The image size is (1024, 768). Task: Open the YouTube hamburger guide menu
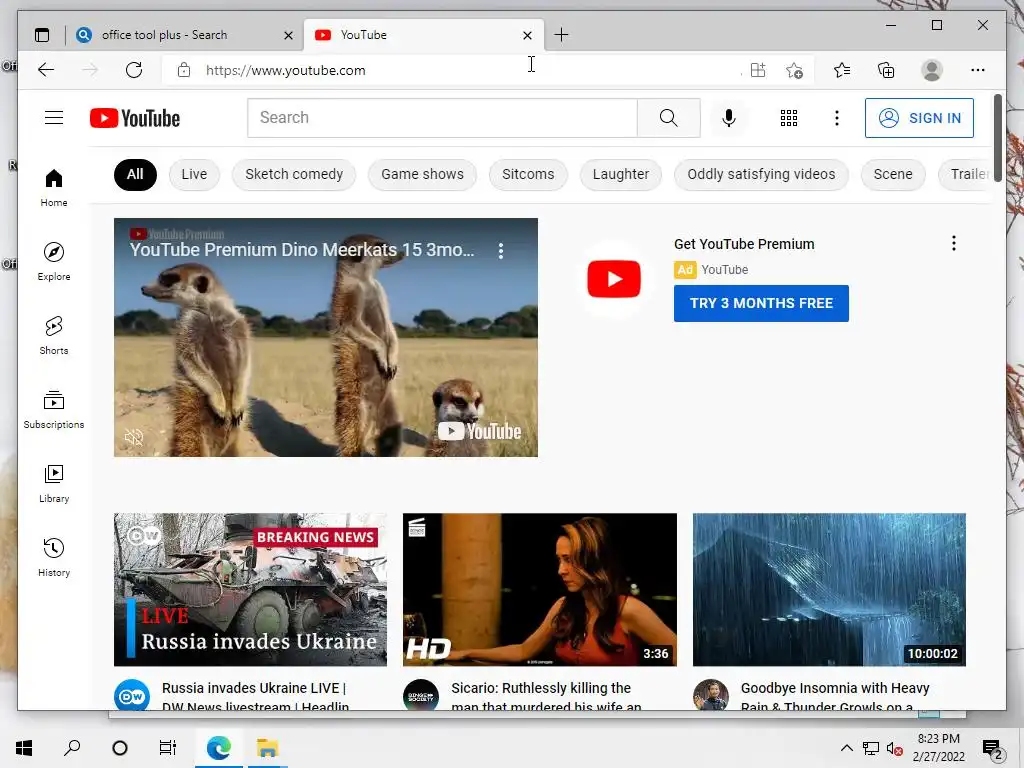54,118
